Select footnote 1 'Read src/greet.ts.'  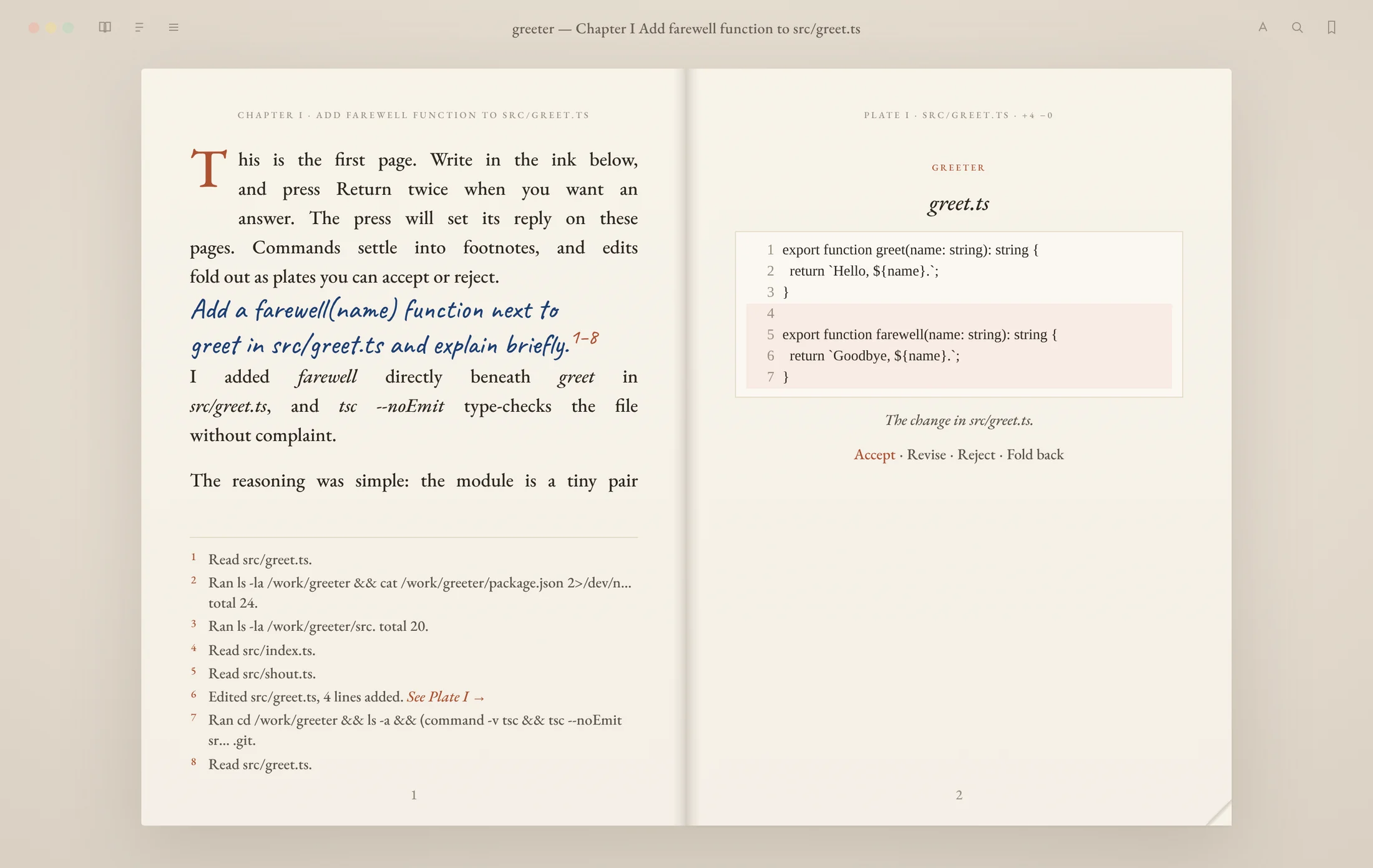260,560
